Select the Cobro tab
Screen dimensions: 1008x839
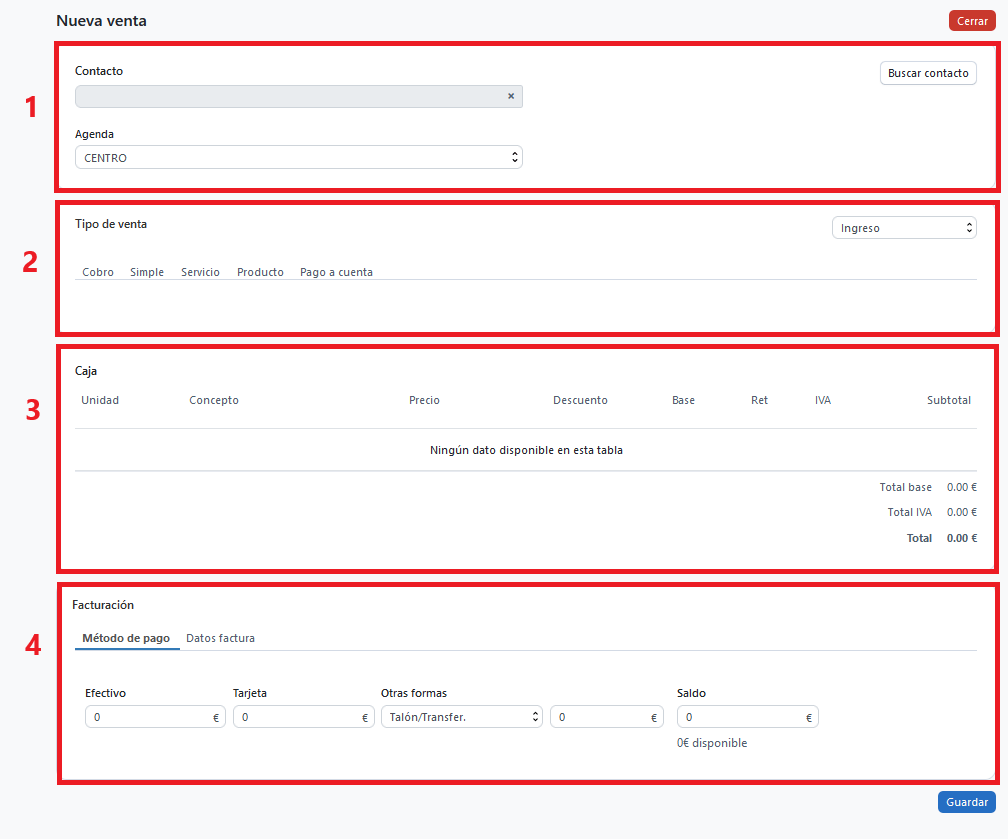pyautogui.click(x=98, y=272)
